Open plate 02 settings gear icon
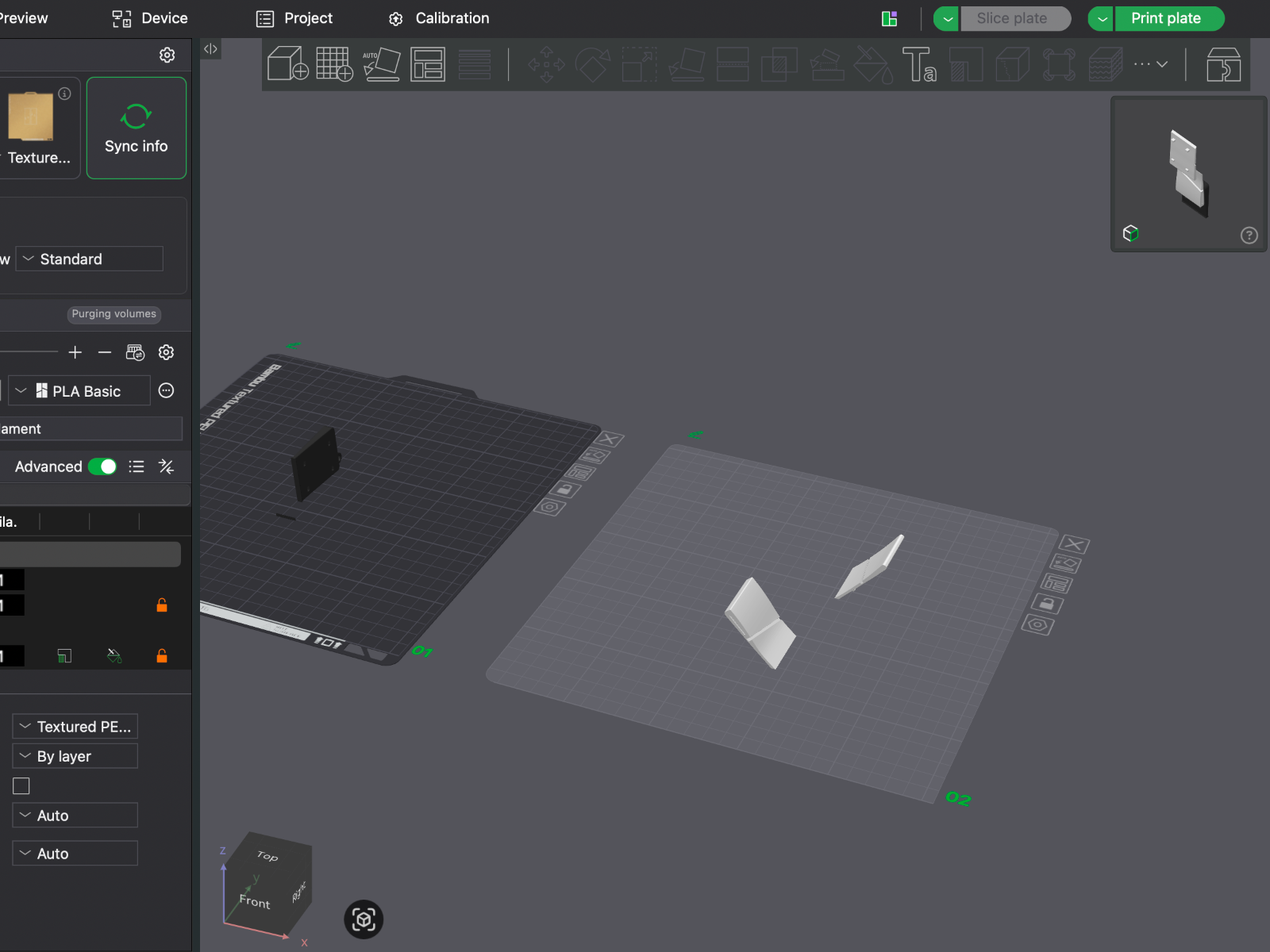Screen dimensions: 1270x952 point(1037,625)
